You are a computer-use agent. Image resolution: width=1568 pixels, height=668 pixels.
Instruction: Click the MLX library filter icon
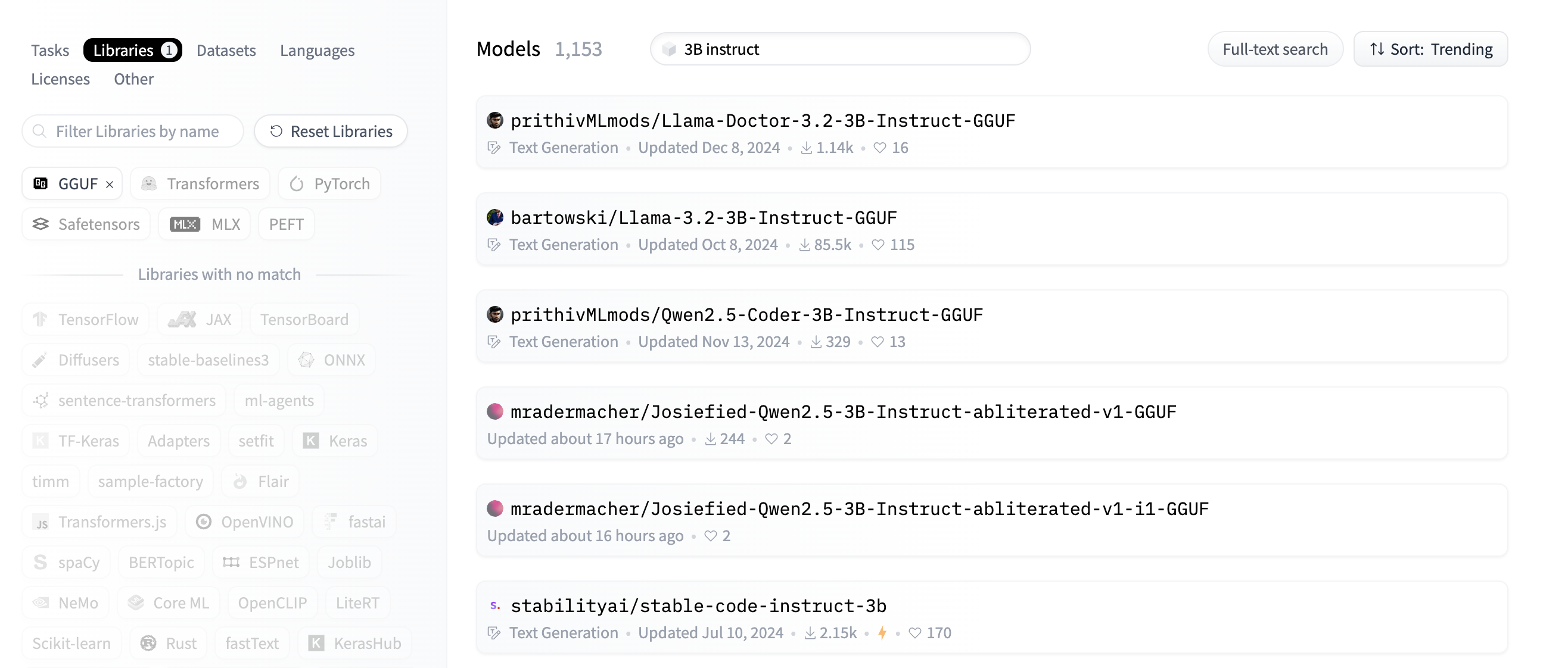(x=185, y=224)
